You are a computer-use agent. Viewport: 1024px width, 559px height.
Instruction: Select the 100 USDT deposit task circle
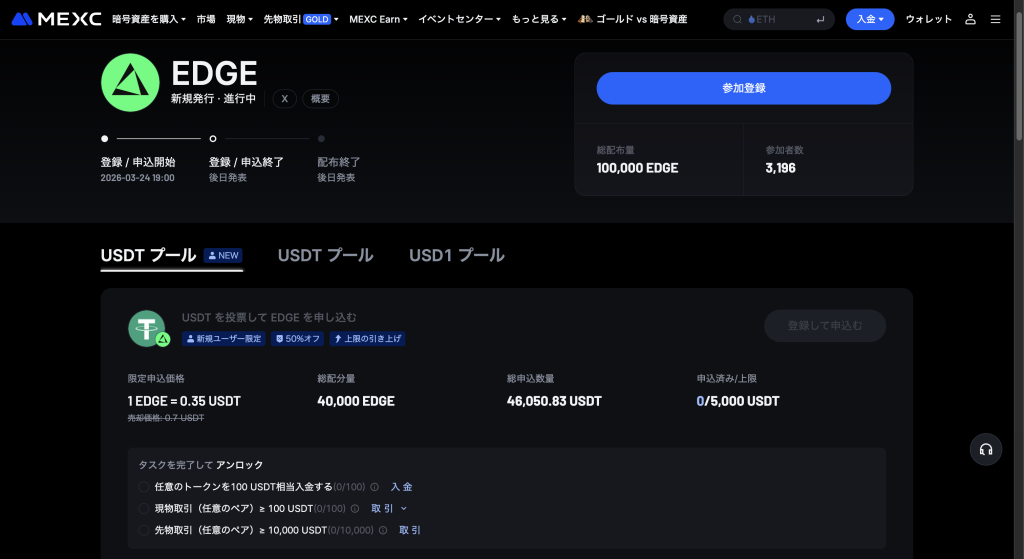point(144,487)
